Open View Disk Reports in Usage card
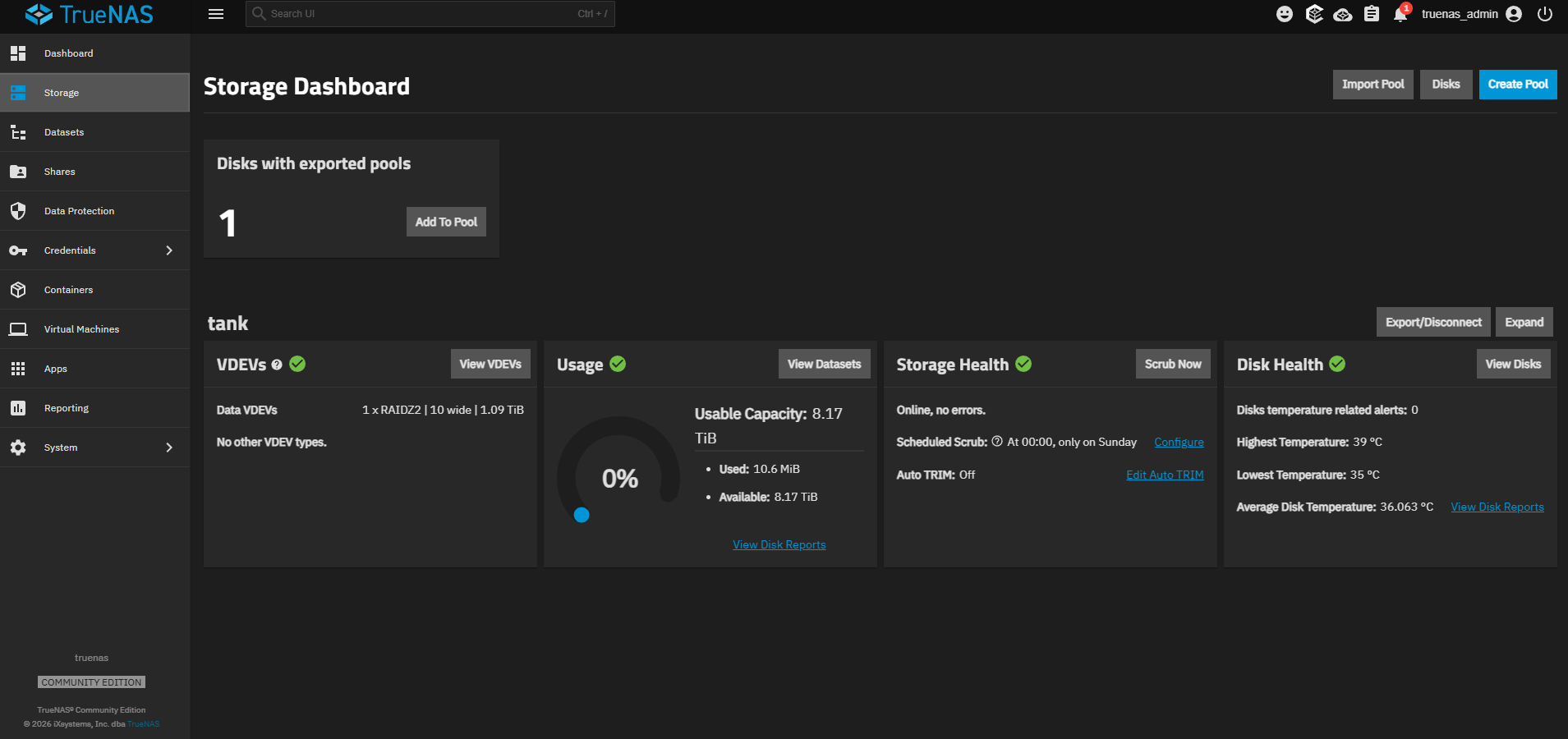The width and height of the screenshot is (1568, 739). [779, 544]
